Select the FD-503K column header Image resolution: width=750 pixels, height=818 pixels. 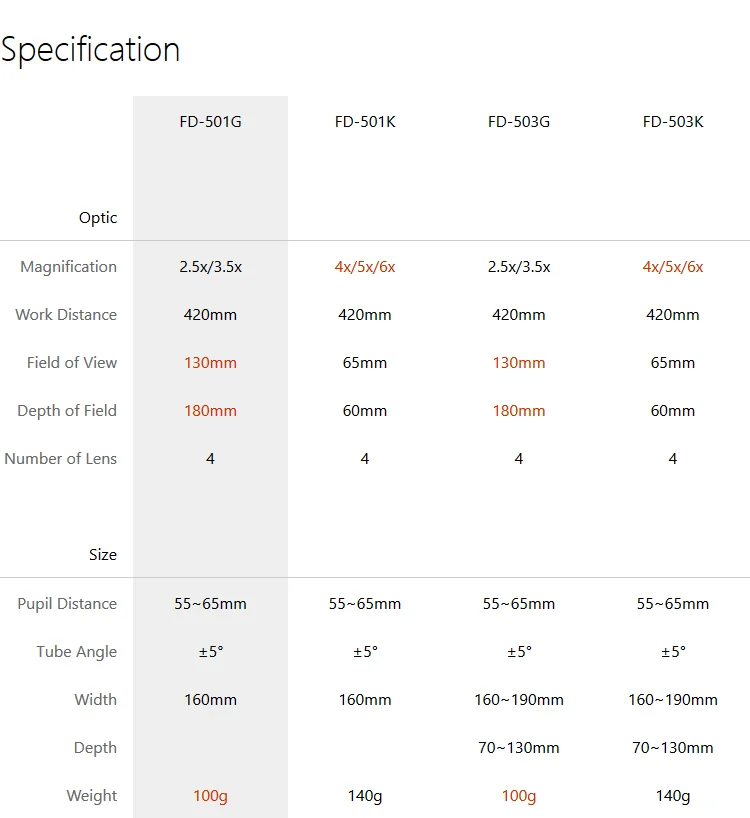coord(673,122)
